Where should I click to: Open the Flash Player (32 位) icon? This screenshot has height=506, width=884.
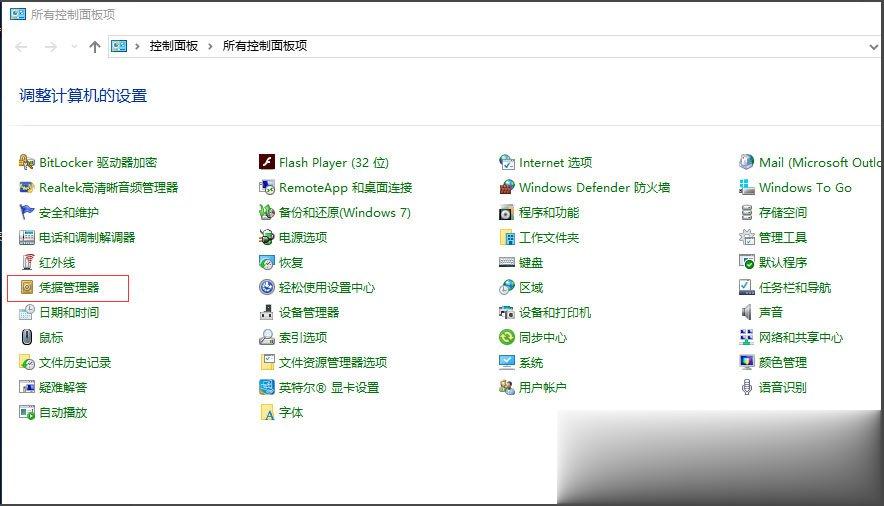pos(267,162)
